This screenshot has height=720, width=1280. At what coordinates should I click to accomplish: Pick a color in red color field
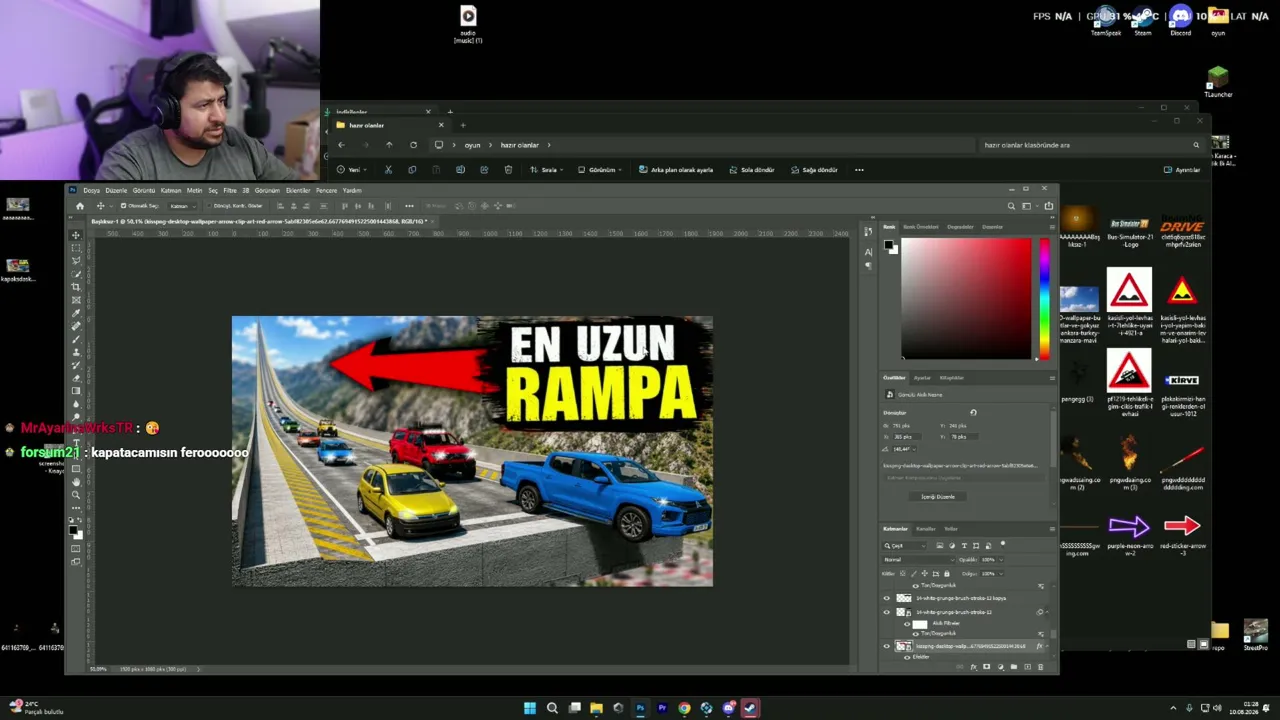(x=966, y=299)
